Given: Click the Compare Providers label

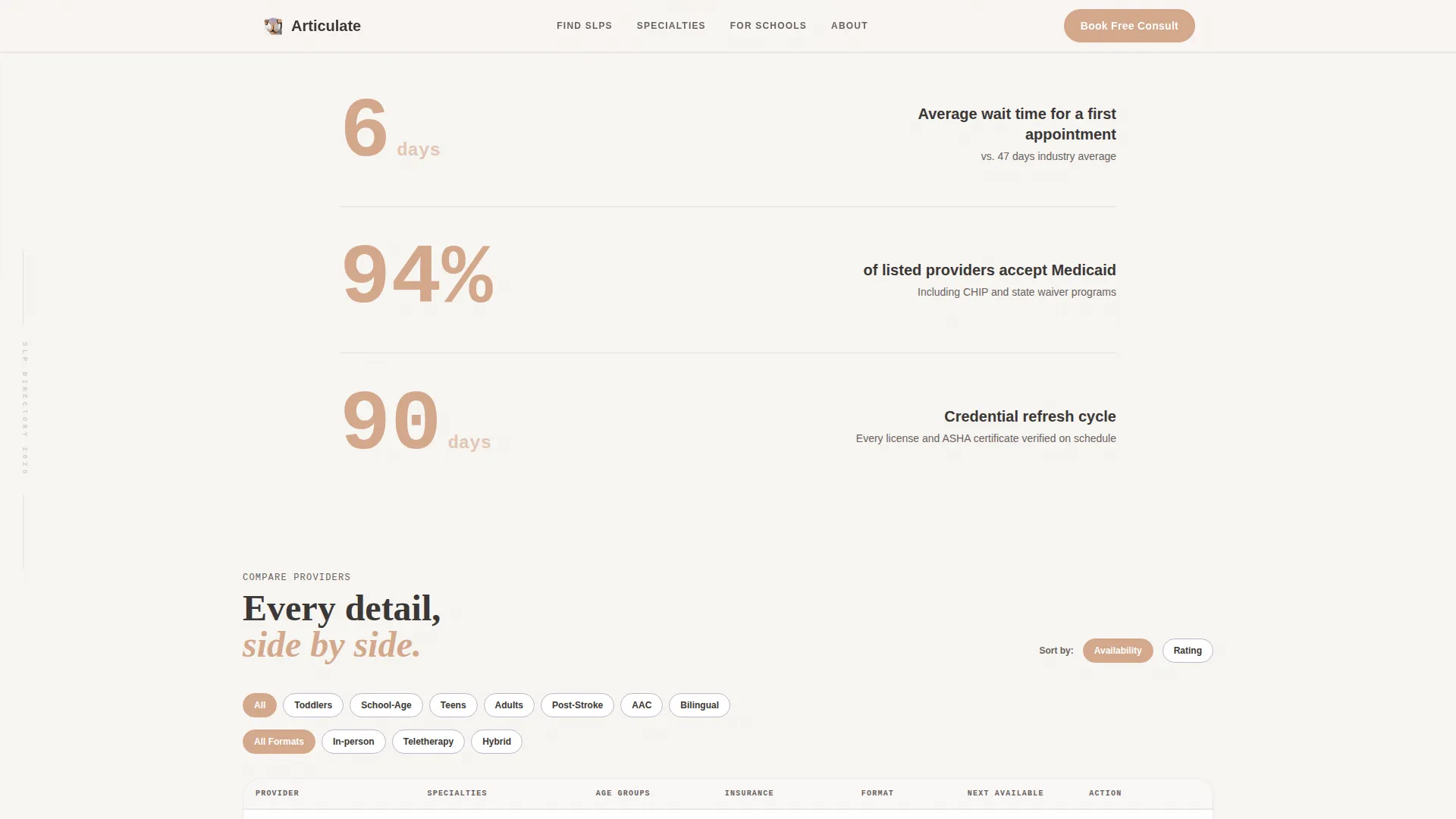Looking at the screenshot, I should tap(297, 577).
